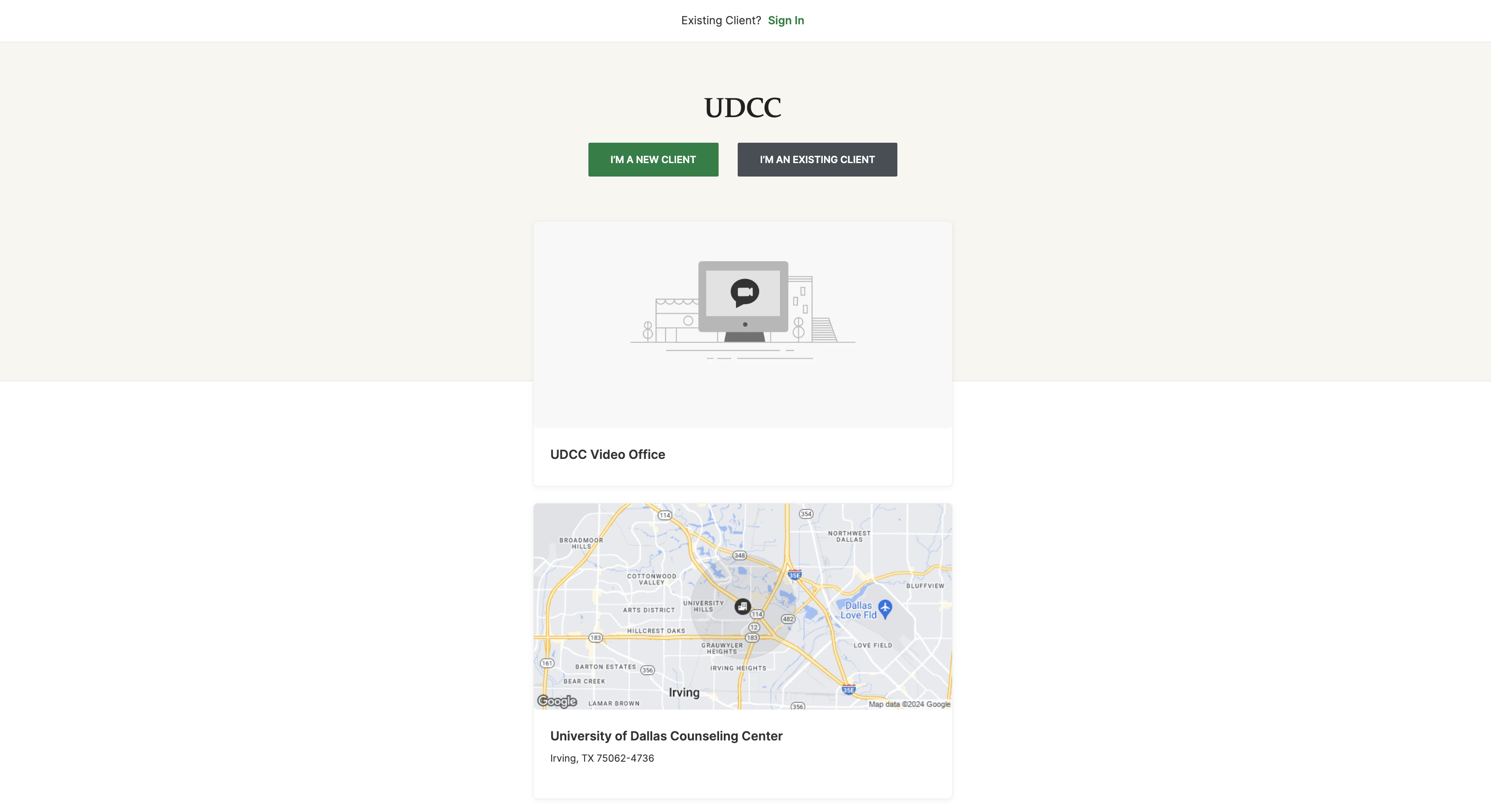The height and width of the screenshot is (812, 1491).
Task: Click the UDCC page heading
Action: (x=742, y=108)
